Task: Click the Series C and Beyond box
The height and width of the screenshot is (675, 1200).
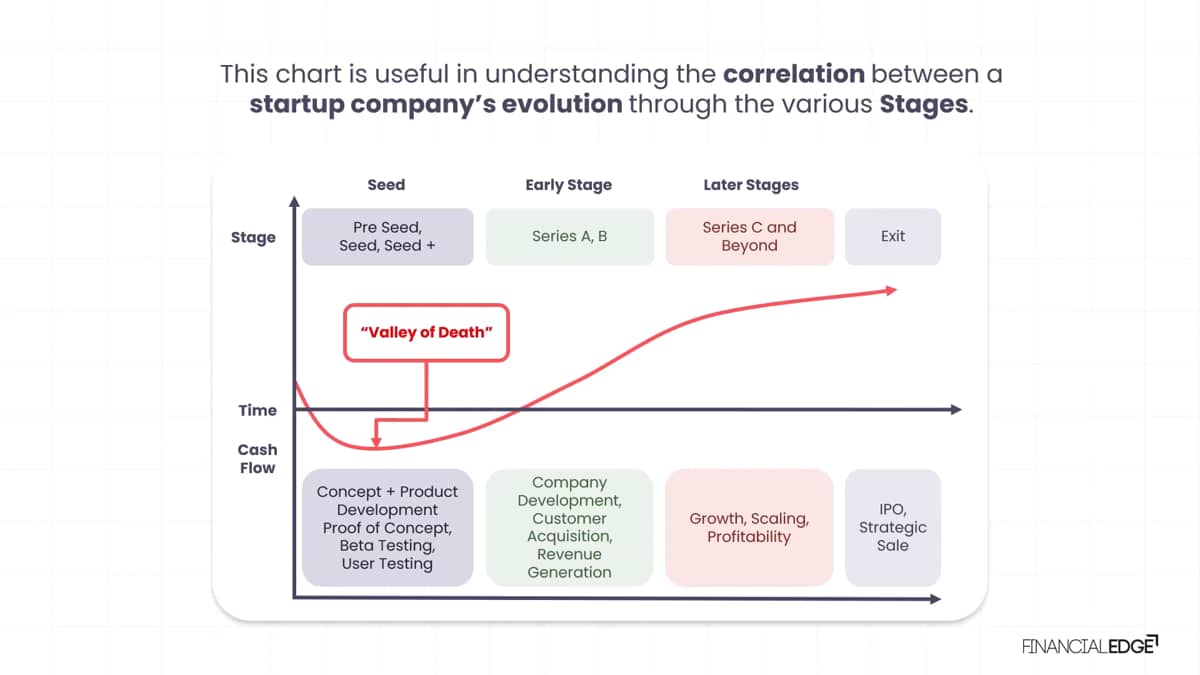Action: (749, 237)
